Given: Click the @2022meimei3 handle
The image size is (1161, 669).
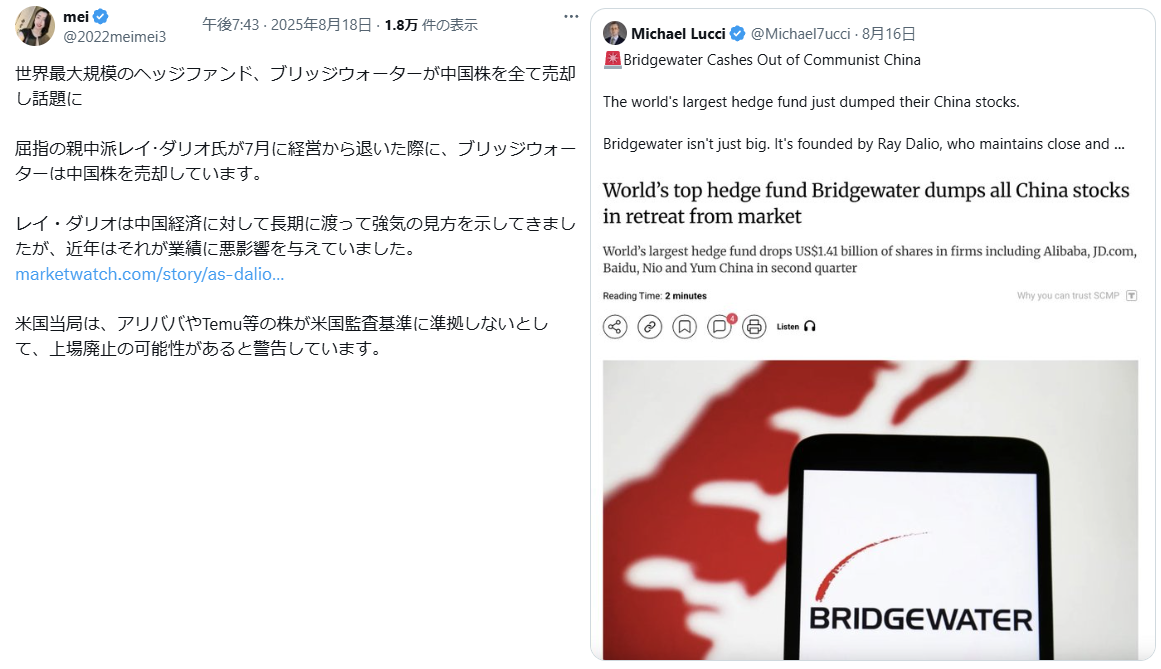Looking at the screenshot, I should pyautogui.click(x=115, y=36).
